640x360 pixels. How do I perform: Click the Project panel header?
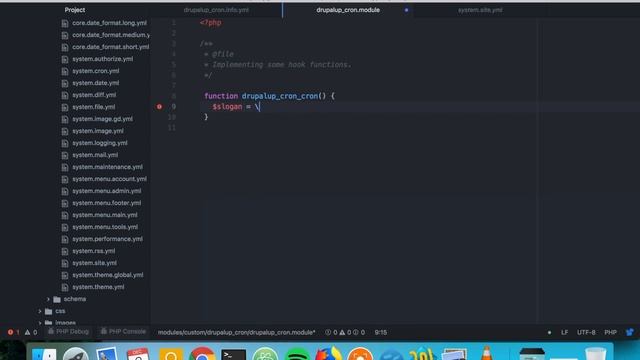tap(75, 10)
